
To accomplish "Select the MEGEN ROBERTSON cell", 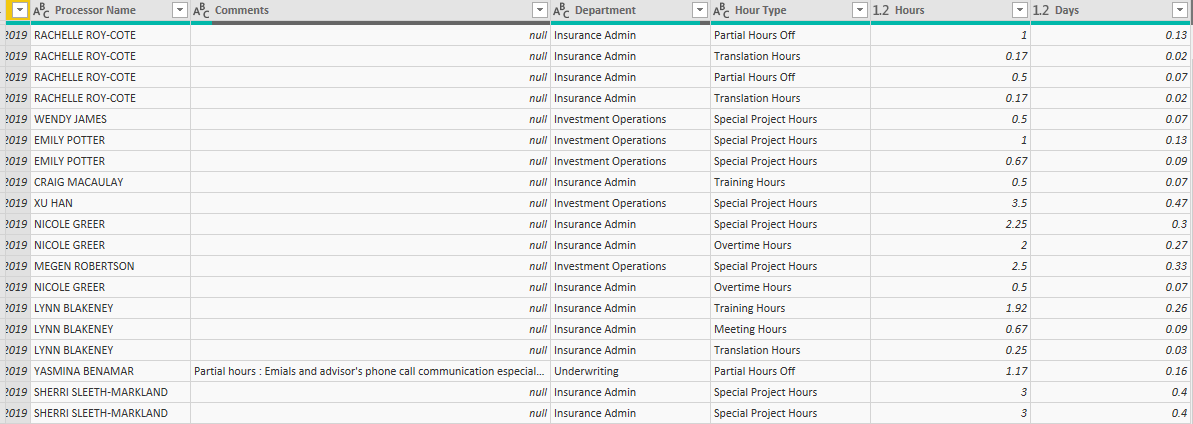I will point(110,266).
